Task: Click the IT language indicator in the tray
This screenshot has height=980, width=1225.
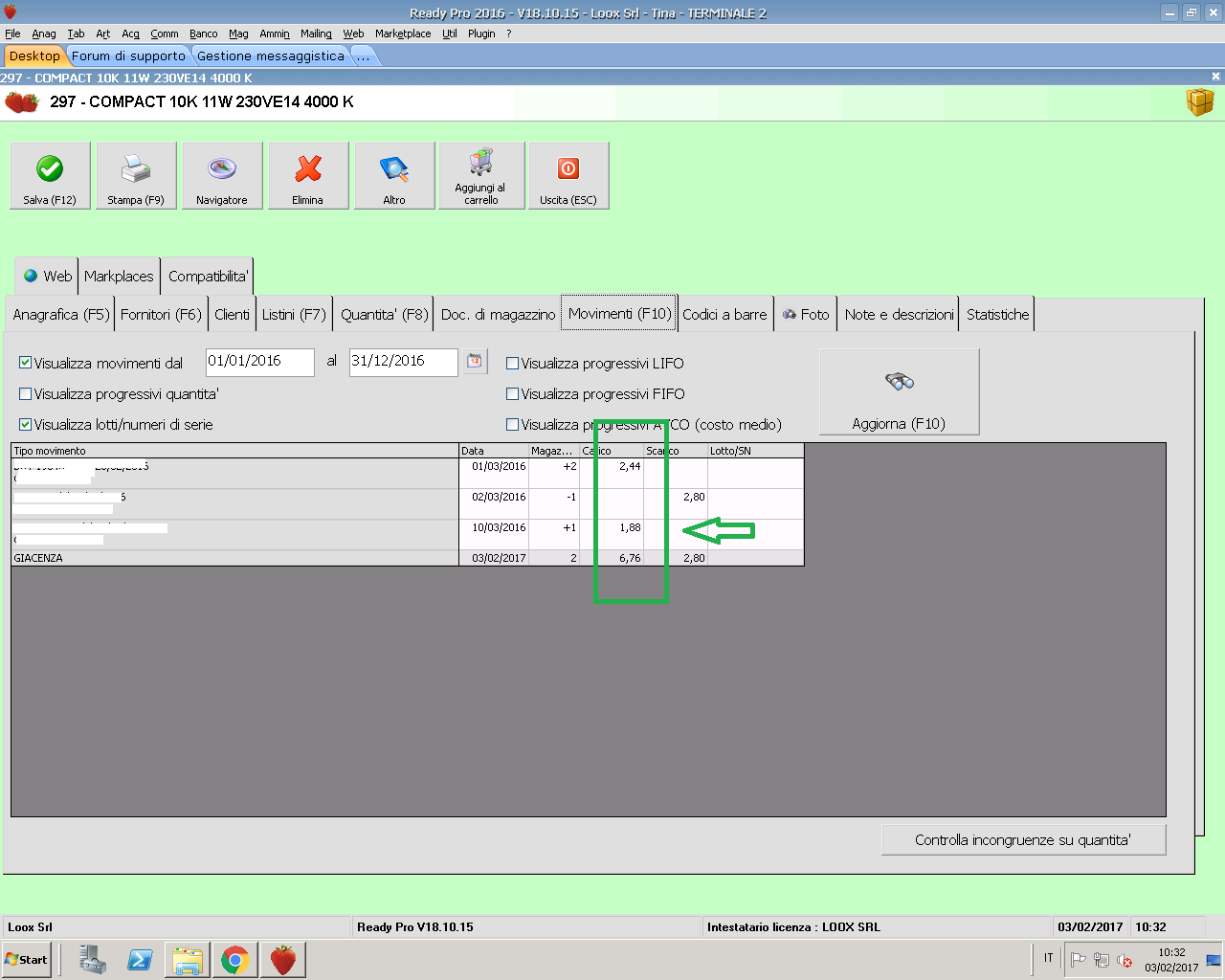Action: click(1049, 958)
